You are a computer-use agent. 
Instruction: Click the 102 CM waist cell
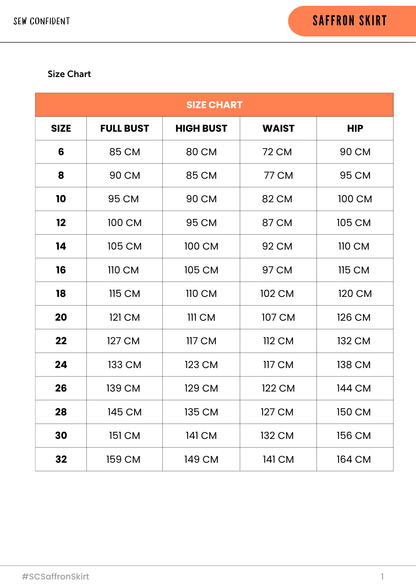coord(277,294)
